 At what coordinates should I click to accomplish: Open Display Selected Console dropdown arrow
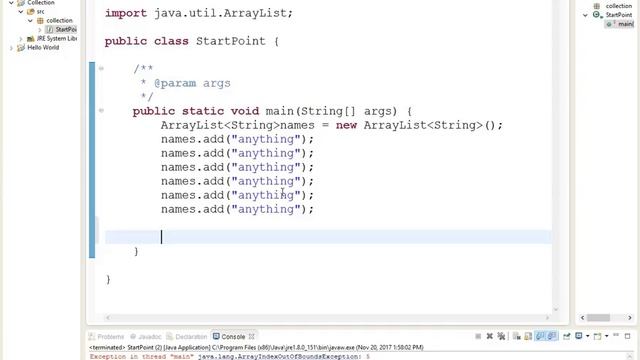588,336
